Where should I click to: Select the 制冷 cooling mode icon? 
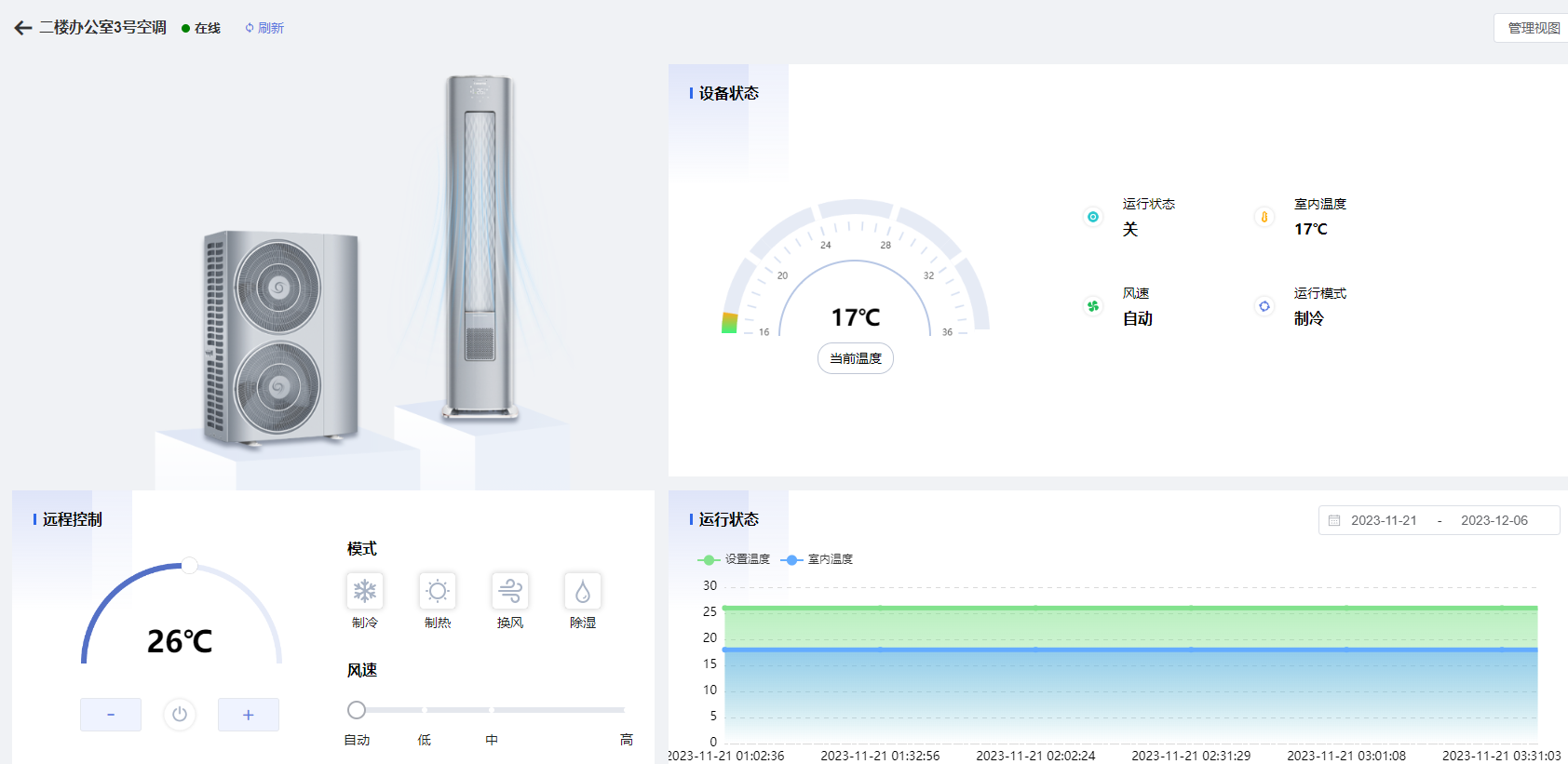(365, 591)
